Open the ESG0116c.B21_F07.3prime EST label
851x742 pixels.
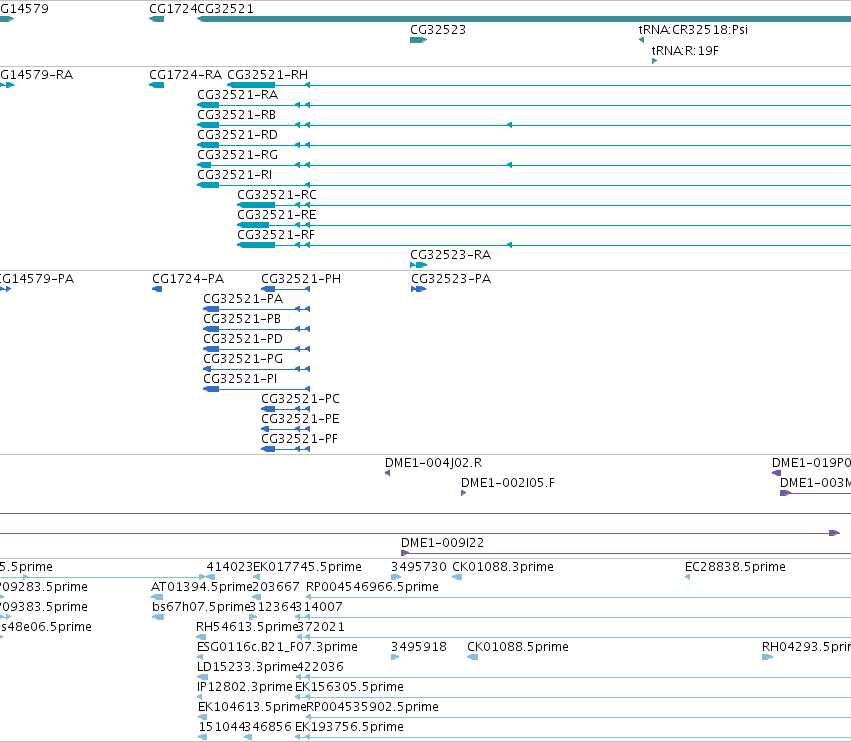pyautogui.click(x=277, y=647)
